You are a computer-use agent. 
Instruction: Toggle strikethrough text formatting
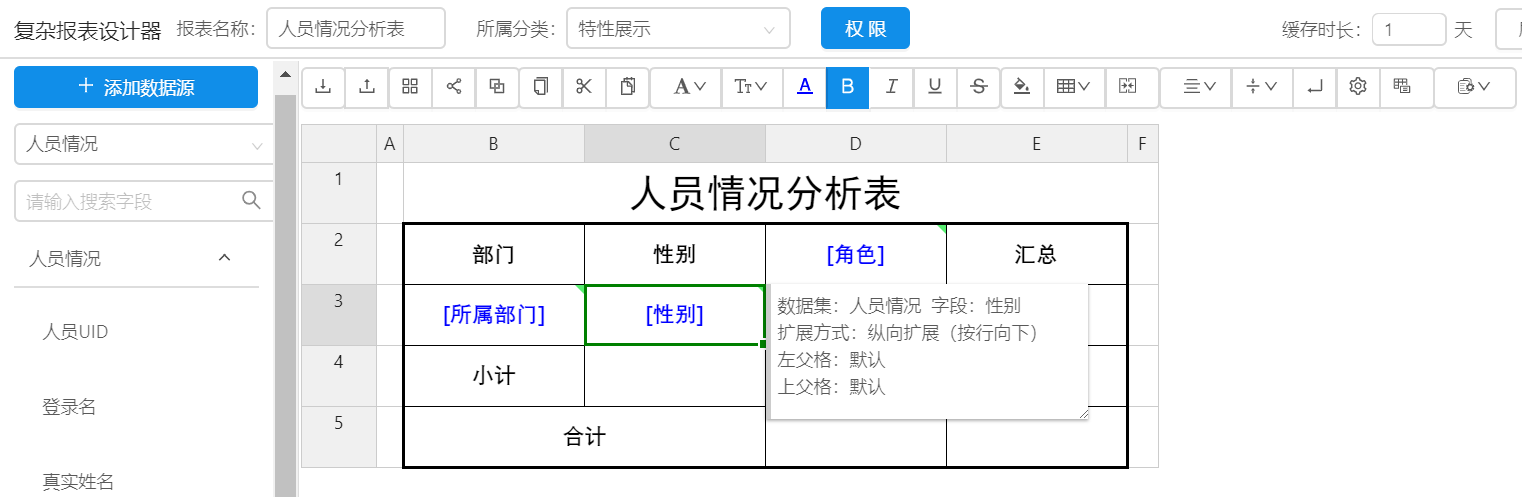(978, 87)
